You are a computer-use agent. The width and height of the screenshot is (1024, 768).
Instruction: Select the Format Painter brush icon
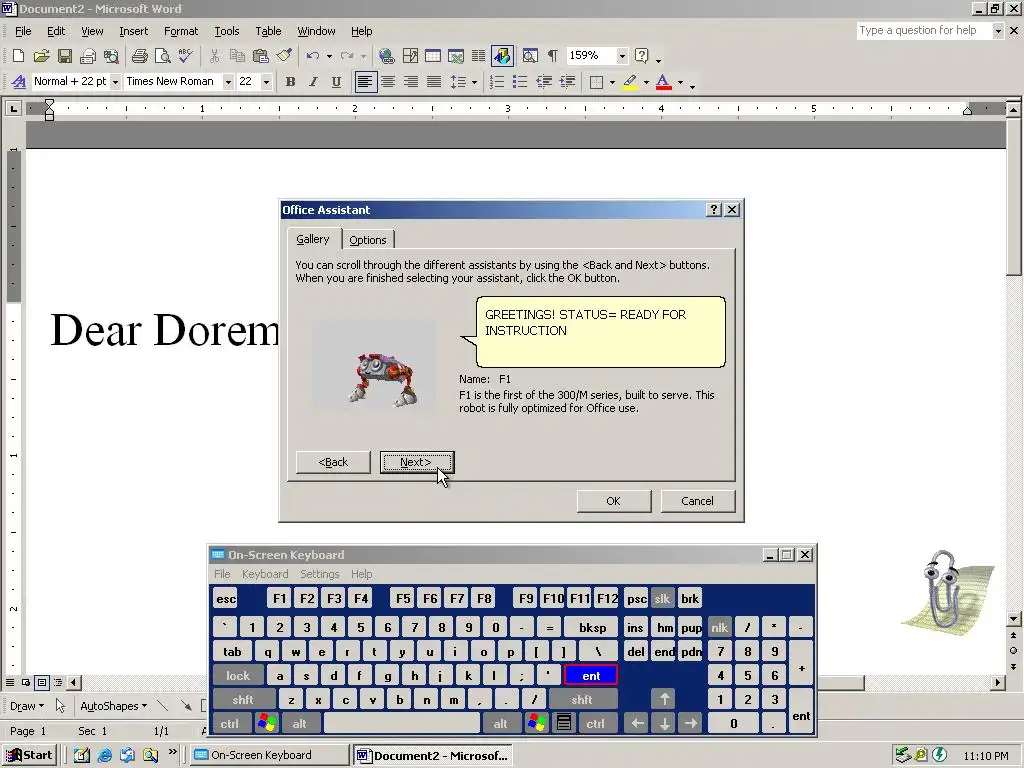click(x=284, y=56)
